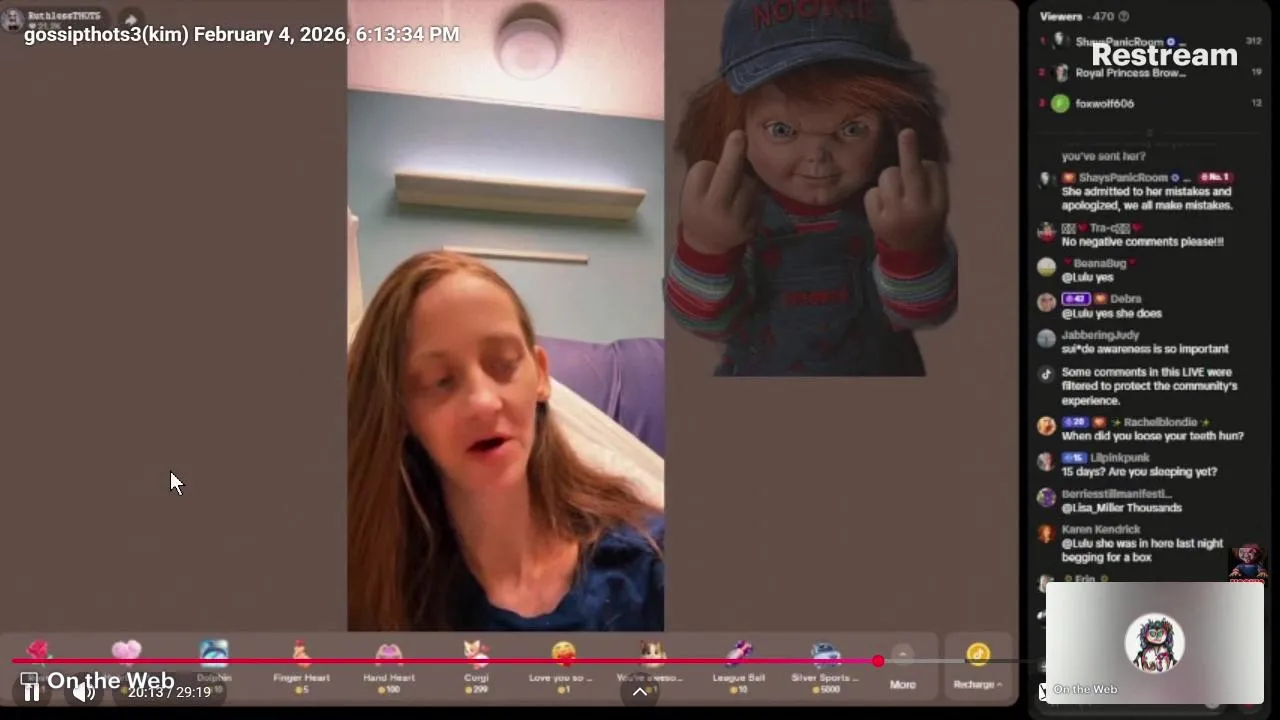Screen dimensions: 1280x720
Task: Open Berriesstillmanifesti... avatar
Action: [1046, 497]
